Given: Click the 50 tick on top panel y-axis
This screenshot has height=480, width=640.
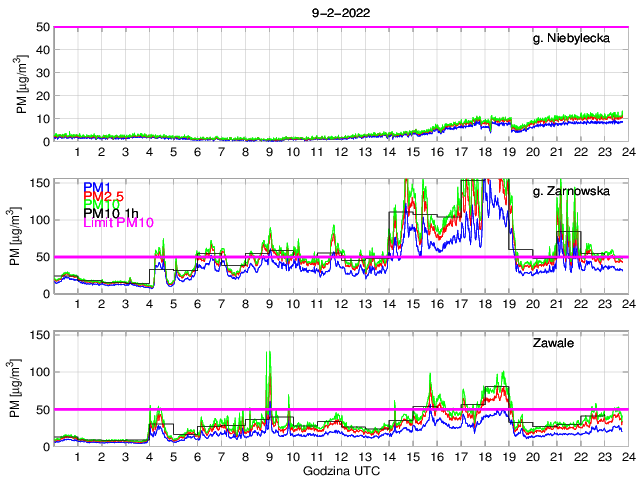Looking at the screenshot, I should tap(43, 27).
